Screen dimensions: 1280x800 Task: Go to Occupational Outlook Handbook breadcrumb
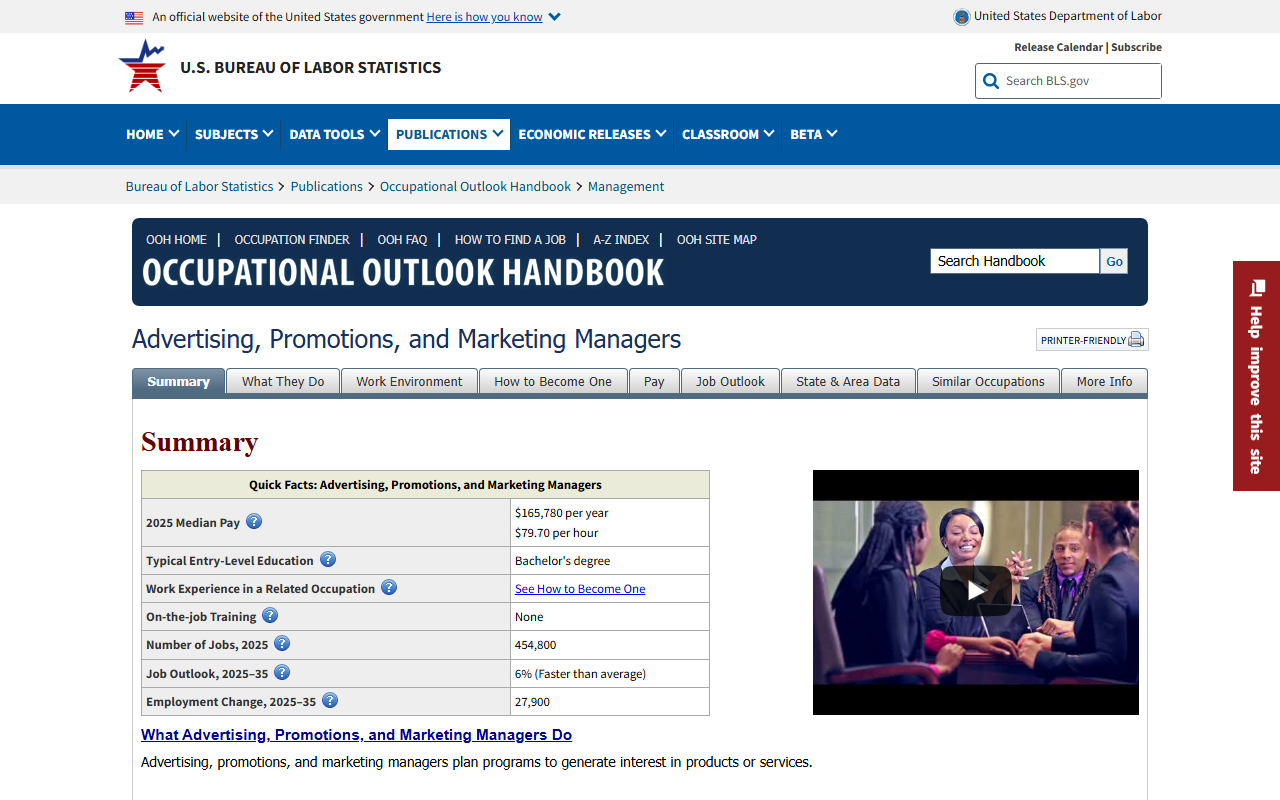click(x=475, y=187)
